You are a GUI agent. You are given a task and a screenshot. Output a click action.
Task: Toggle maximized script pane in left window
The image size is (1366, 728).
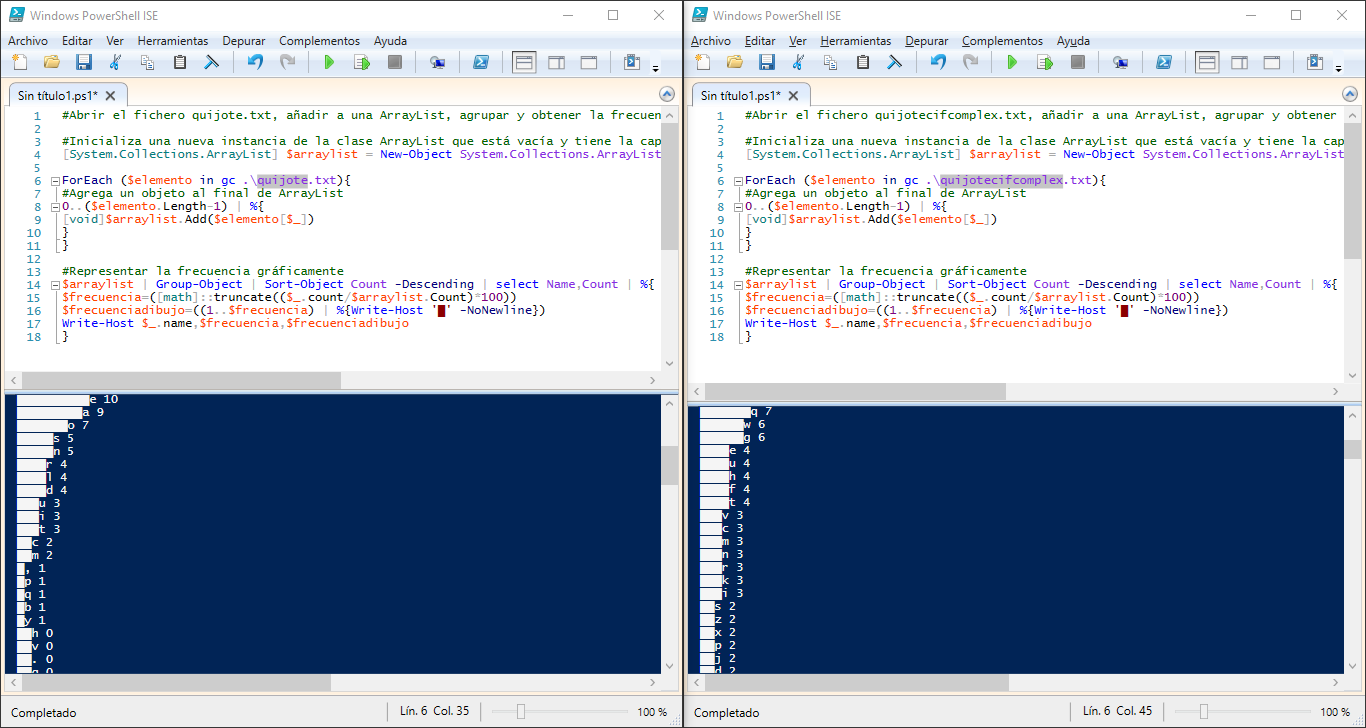(x=589, y=63)
